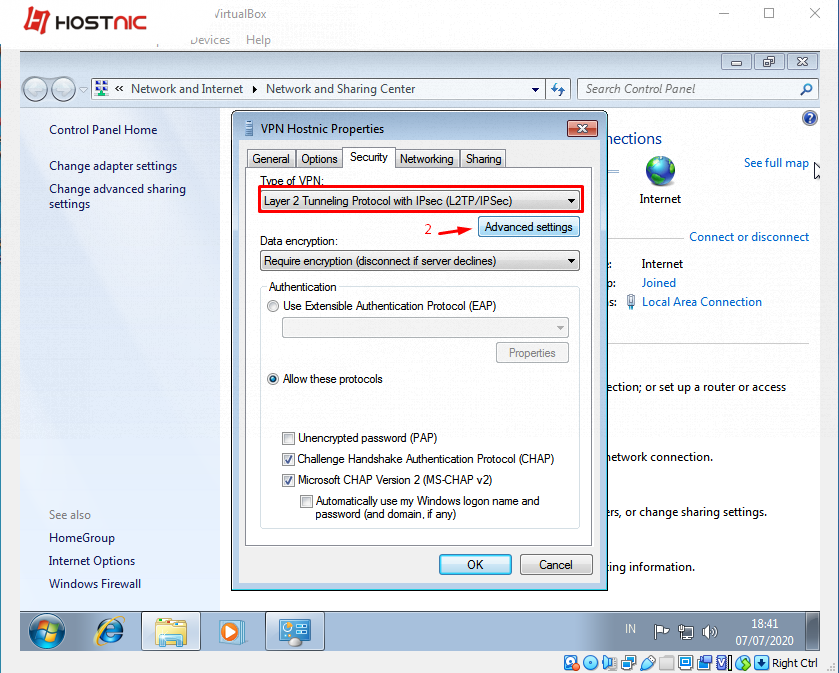Screen dimensions: 839x673
Task: Click the VirtualBox display status icon
Action: click(x=685, y=662)
